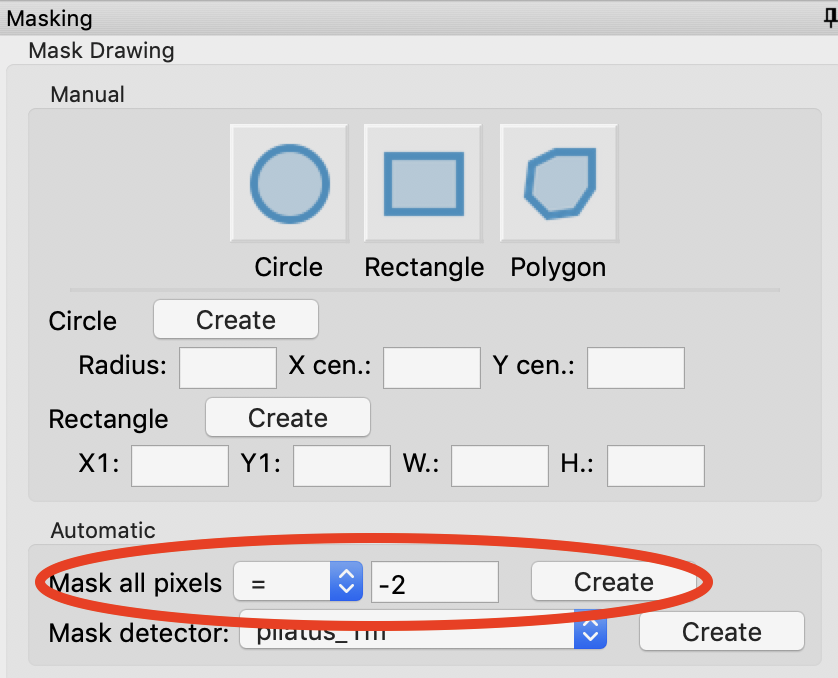Viewport: 838px width, 678px height.
Task: Focus the H. height input field
Action: (x=656, y=466)
